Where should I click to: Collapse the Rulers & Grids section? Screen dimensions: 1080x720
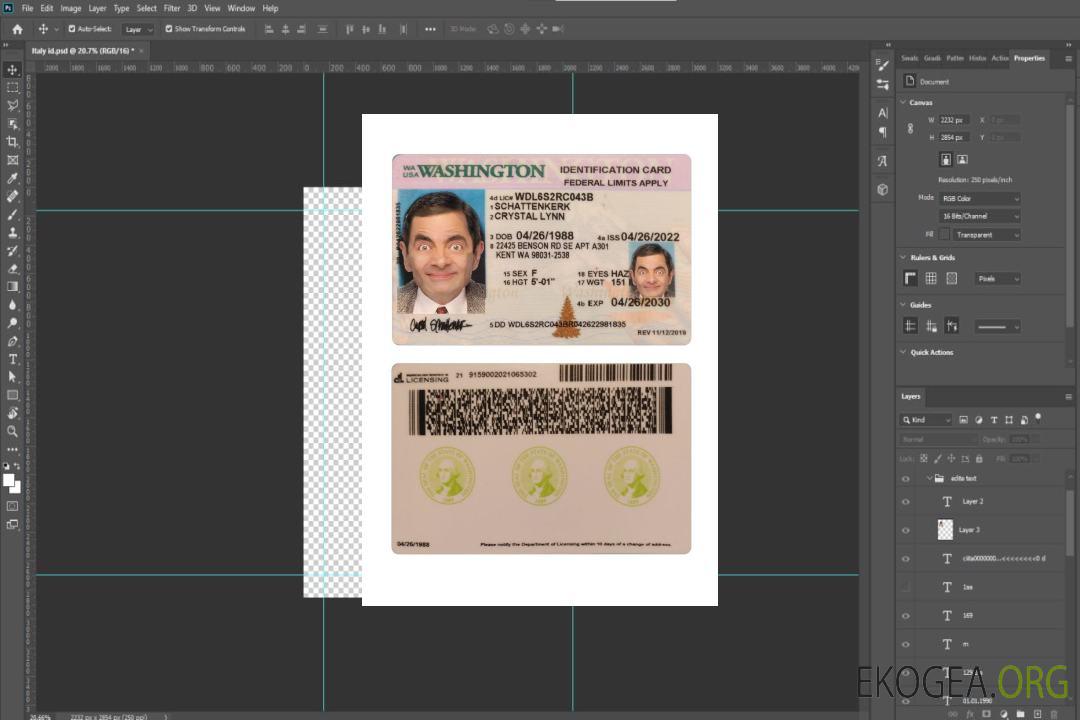(x=904, y=258)
